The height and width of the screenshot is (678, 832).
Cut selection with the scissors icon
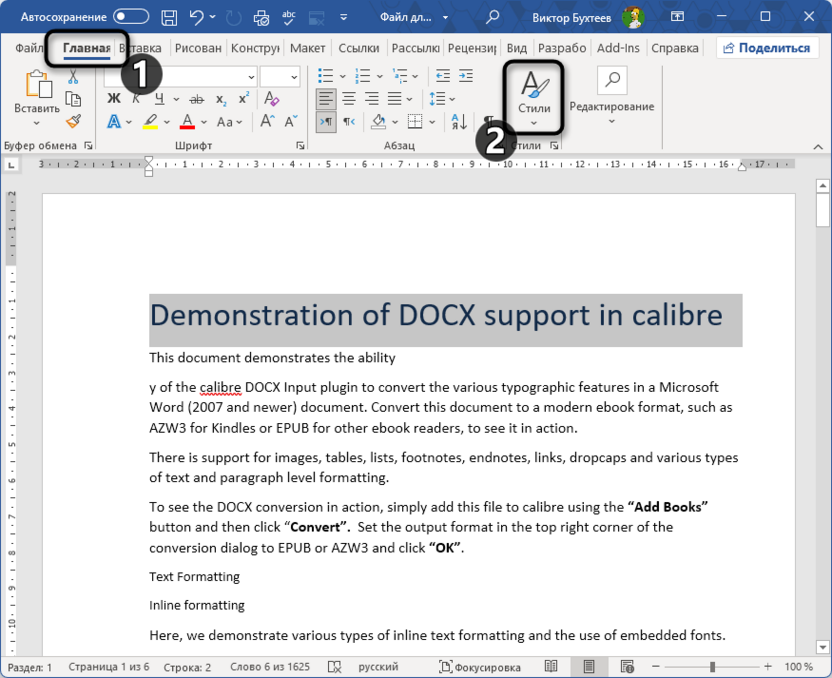point(73,77)
